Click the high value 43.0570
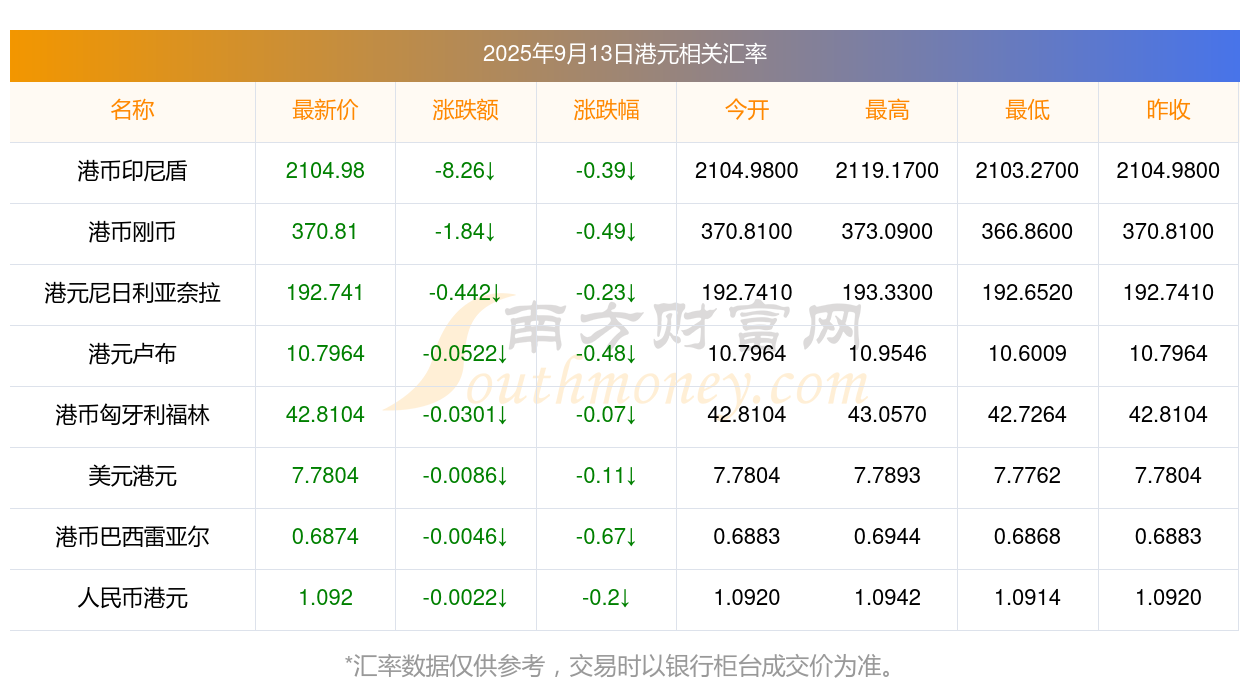Image resolution: width=1250 pixels, height=698 pixels. (887, 415)
